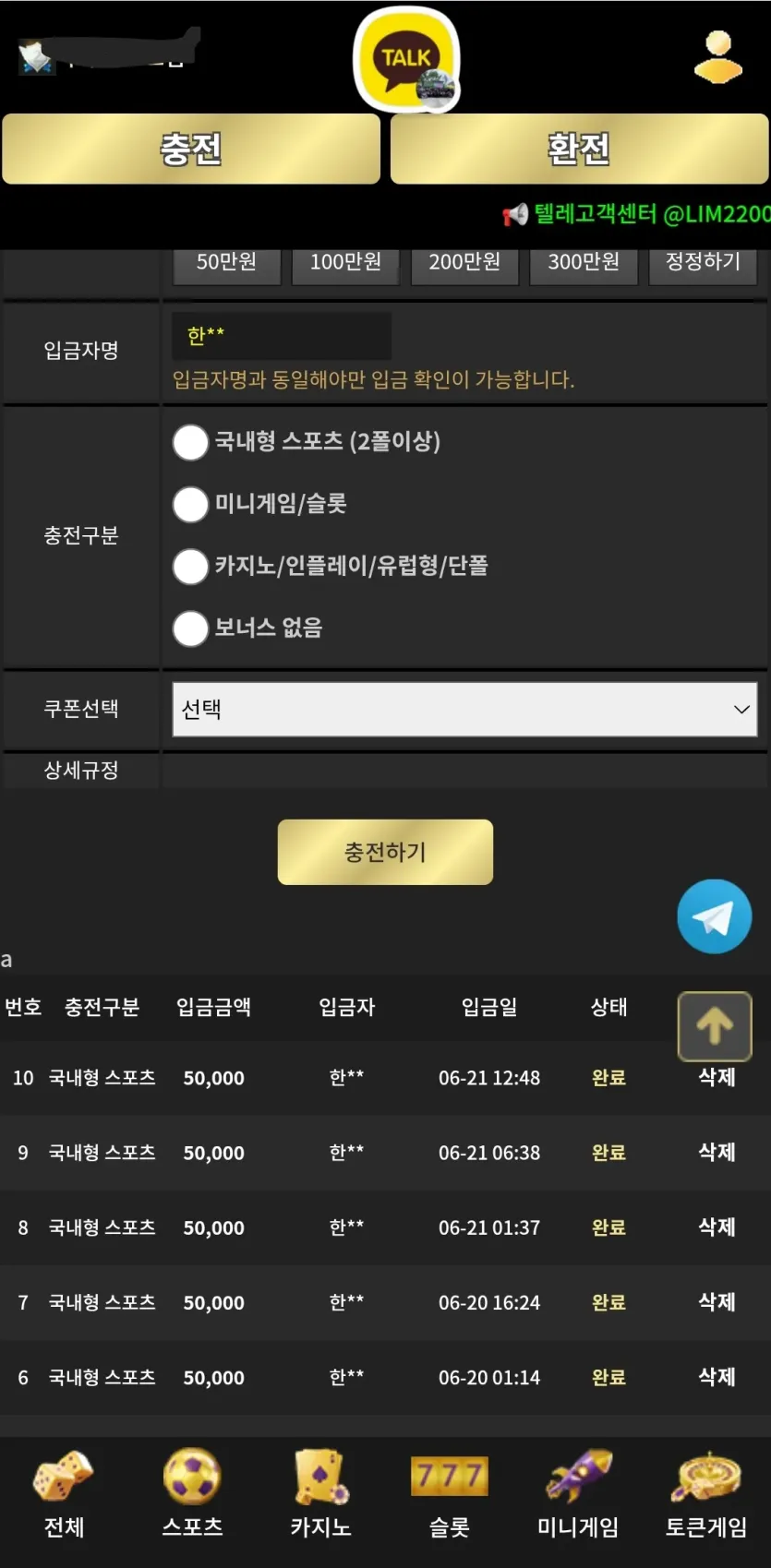This screenshot has width=771, height=1568.
Task: Click the 충전하기 submit button
Action: point(385,852)
